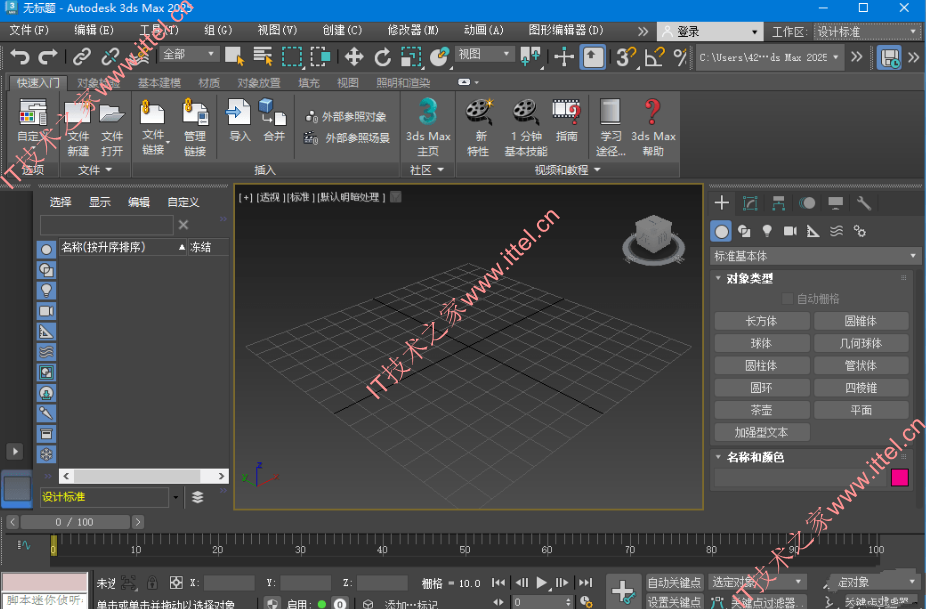The image size is (926, 609).
Task: Open the 动画(A) menu
Action: point(483,30)
